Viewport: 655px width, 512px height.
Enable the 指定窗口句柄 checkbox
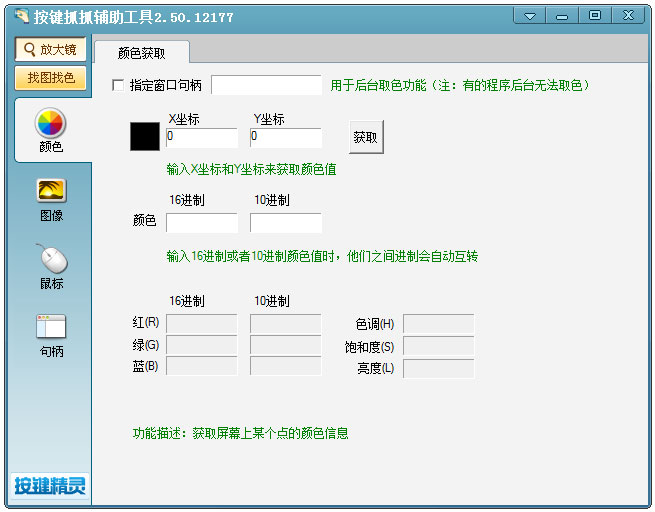118,86
